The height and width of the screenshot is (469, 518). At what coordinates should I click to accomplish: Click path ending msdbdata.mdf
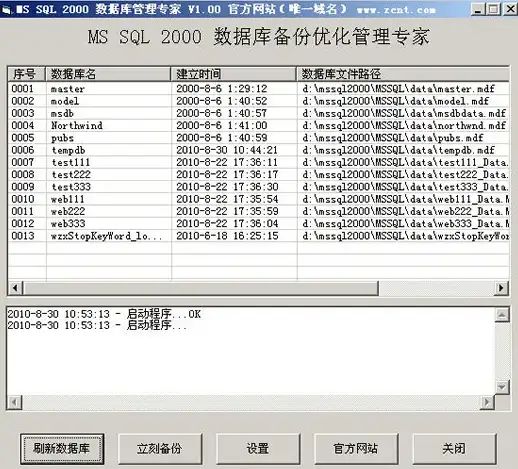404,113
